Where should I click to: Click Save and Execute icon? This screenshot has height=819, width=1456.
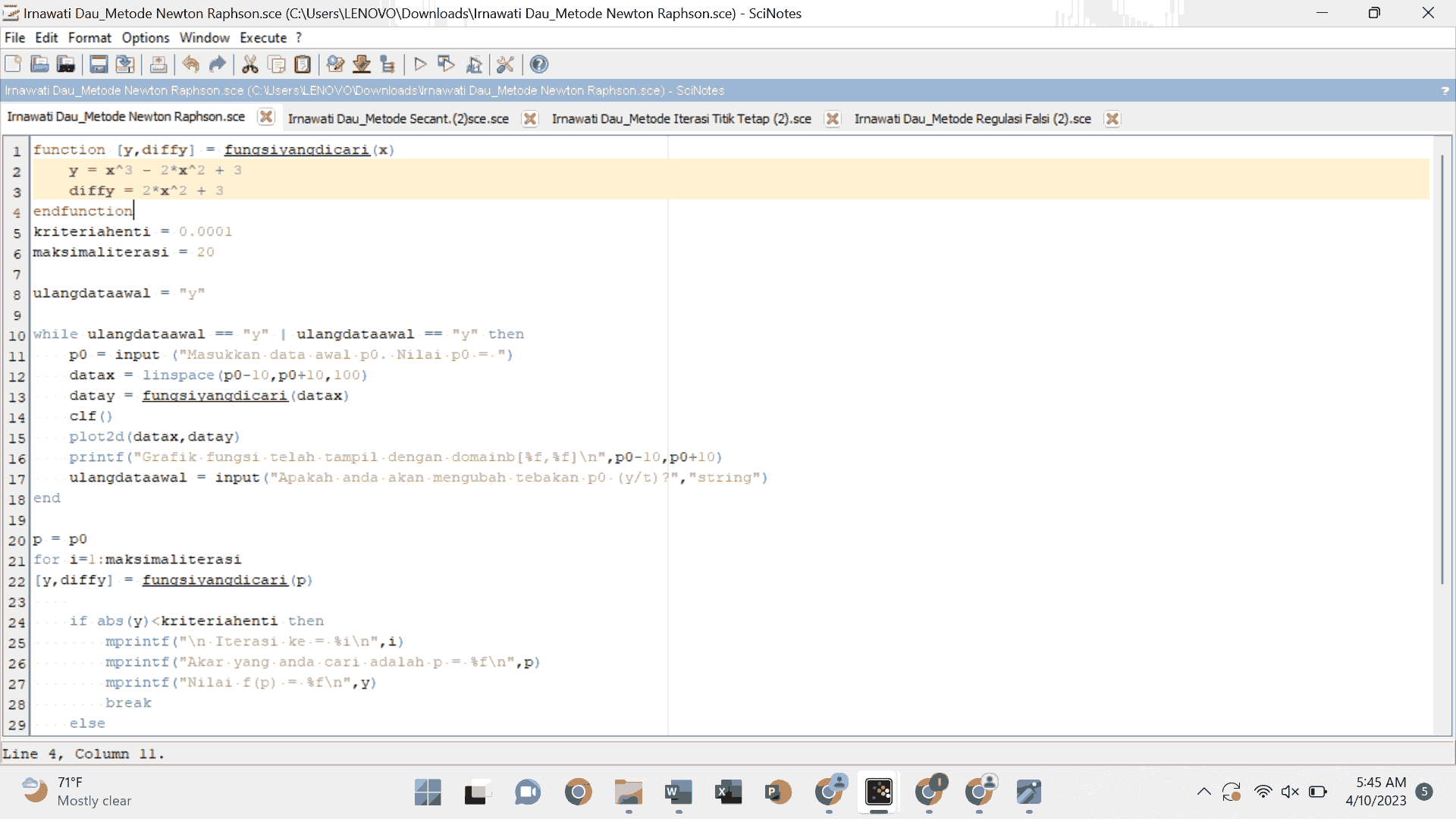447,64
